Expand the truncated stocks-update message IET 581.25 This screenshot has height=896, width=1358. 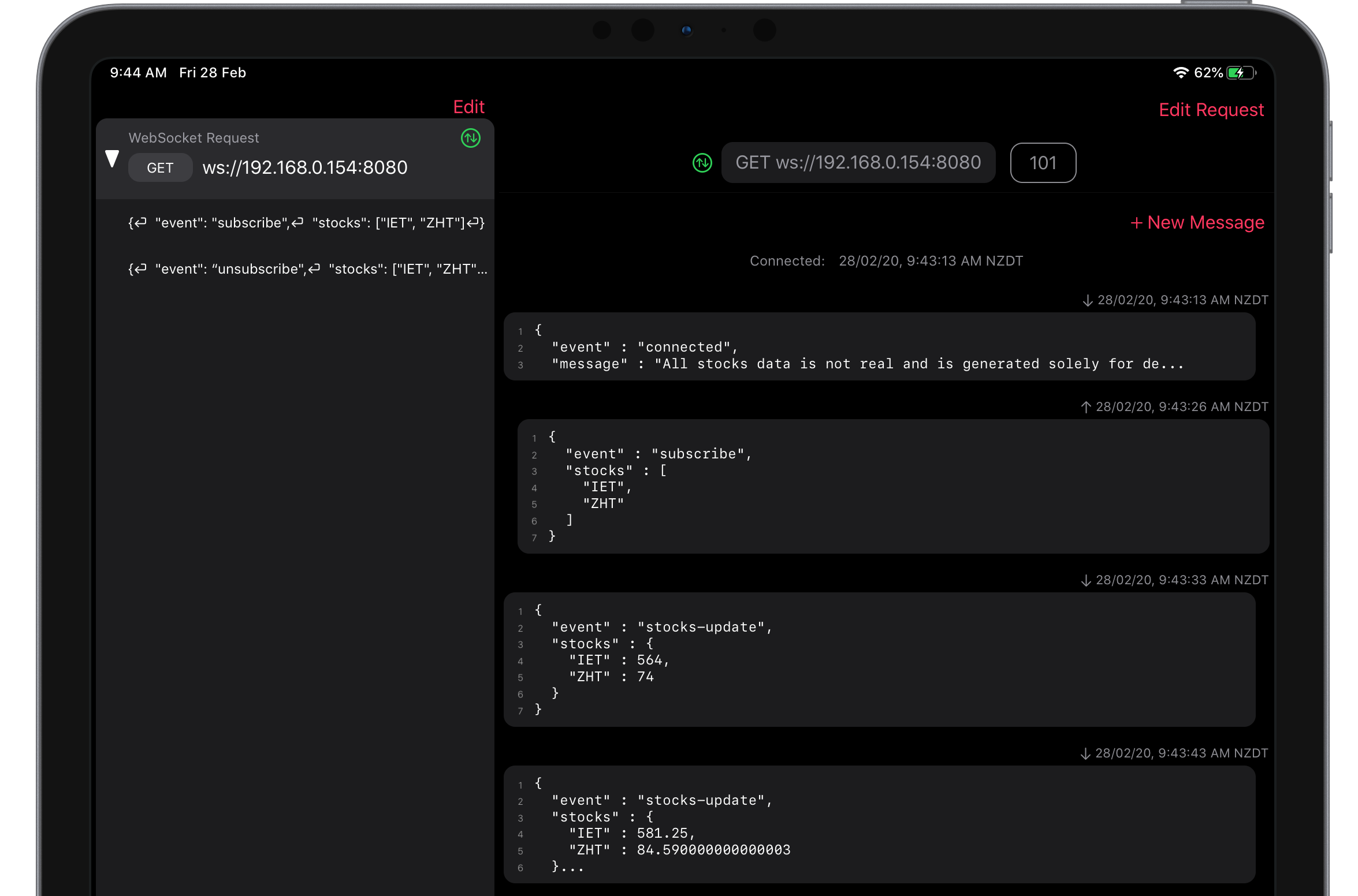tap(879, 824)
